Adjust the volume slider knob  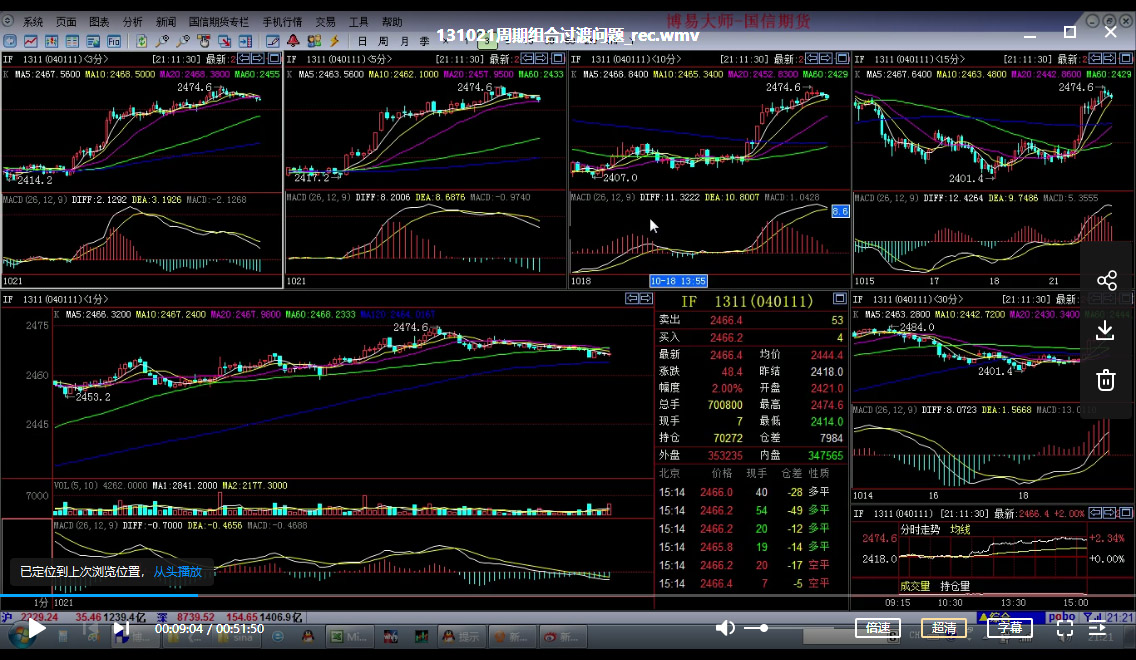coord(764,628)
